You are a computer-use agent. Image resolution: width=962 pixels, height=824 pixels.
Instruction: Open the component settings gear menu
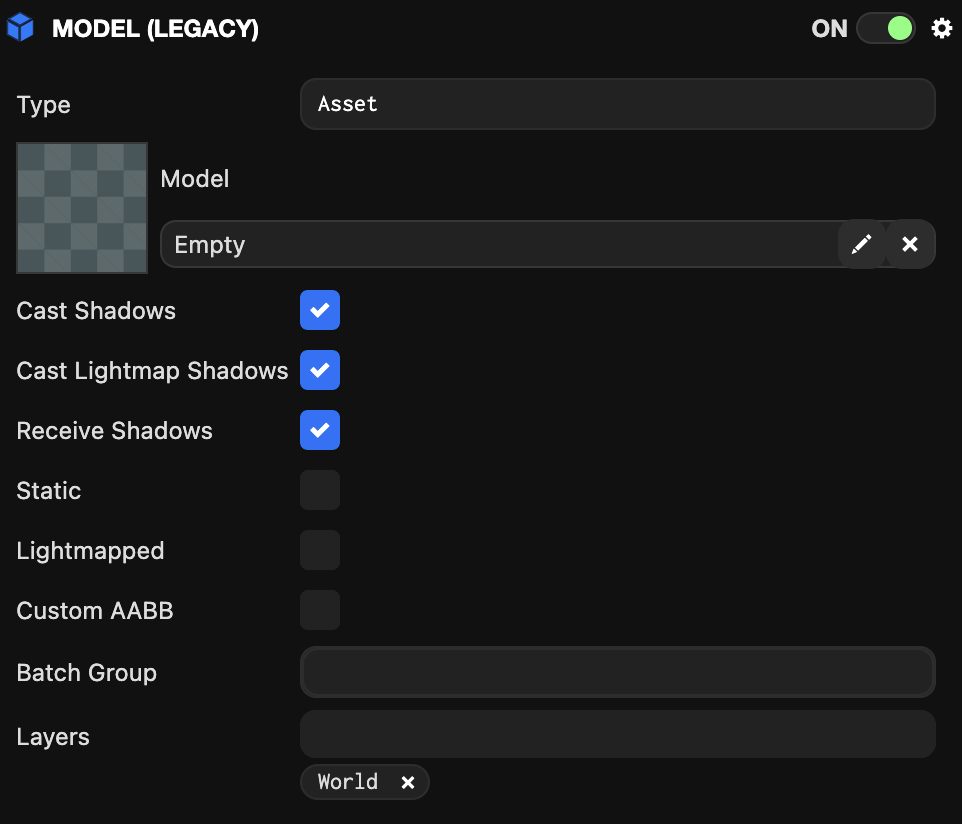(x=941, y=28)
